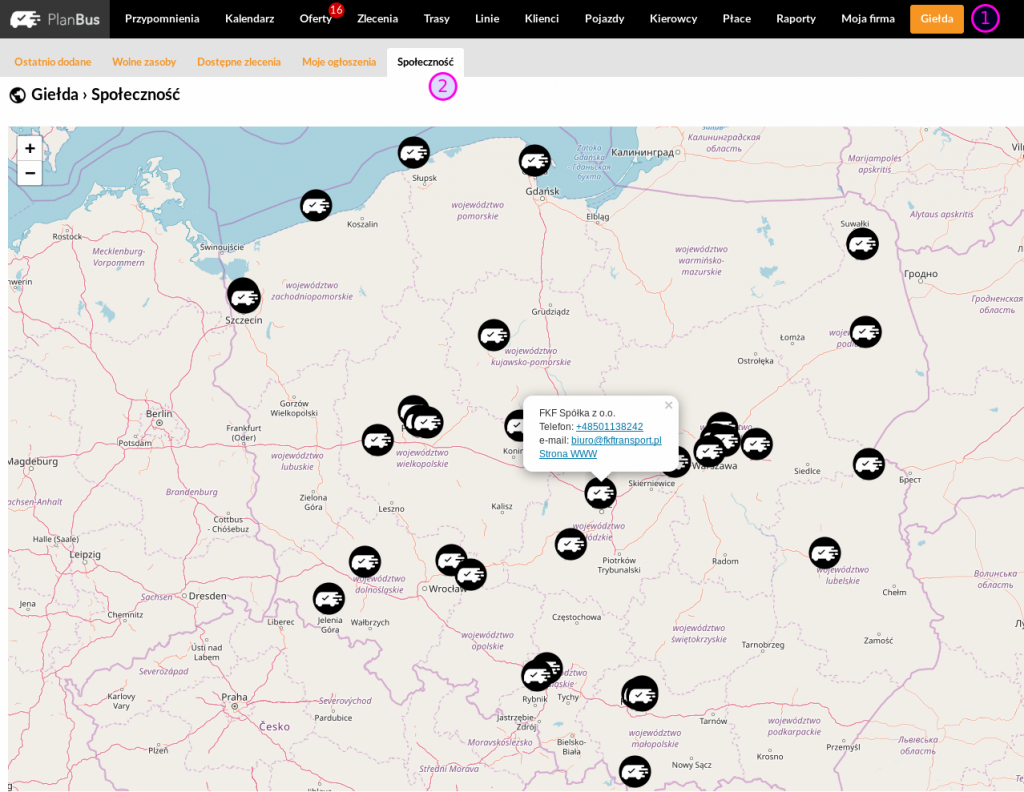Click the PlanBus logo
This screenshot has height=792, width=1024.
coord(55,19)
